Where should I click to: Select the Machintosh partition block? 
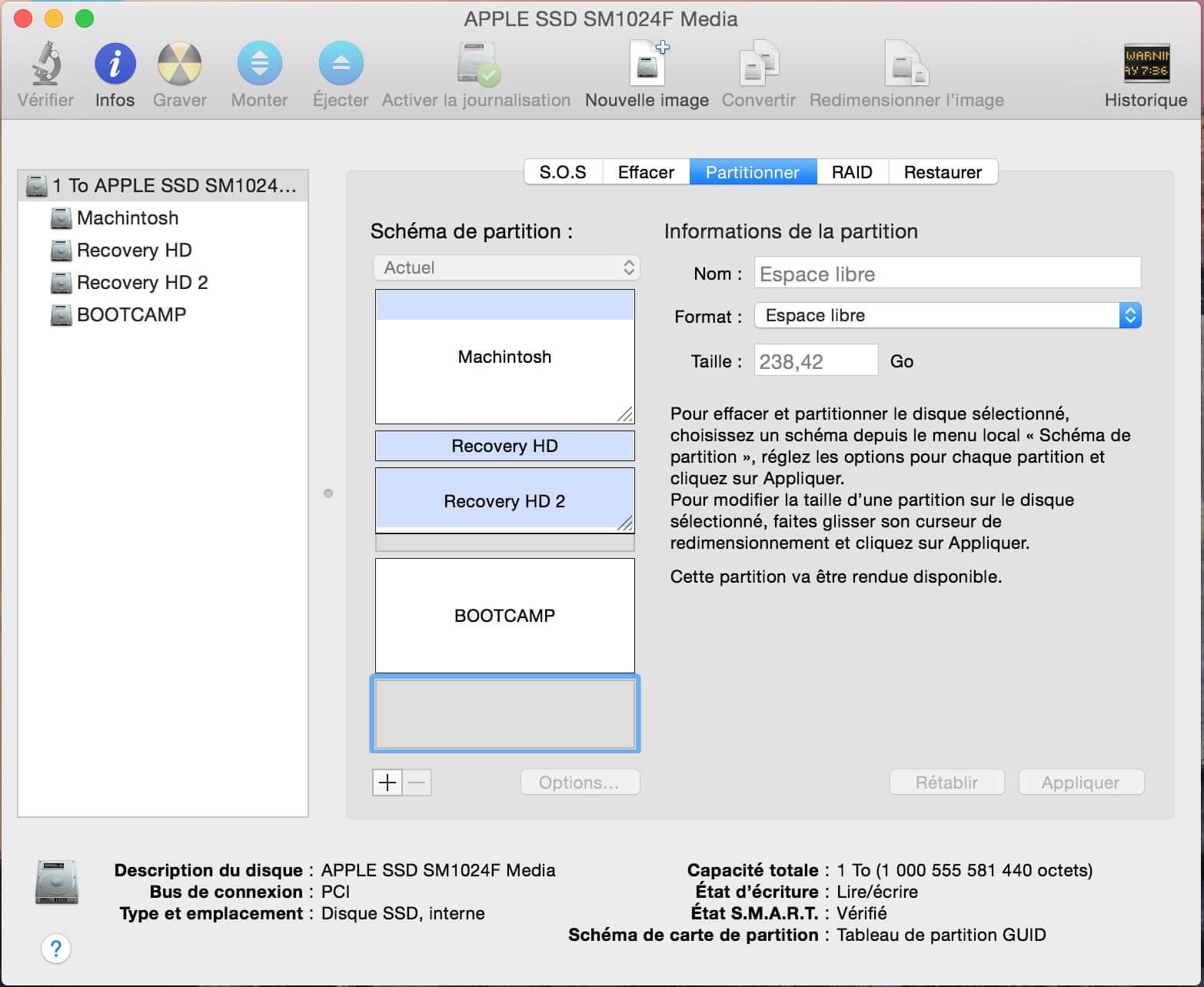(505, 357)
